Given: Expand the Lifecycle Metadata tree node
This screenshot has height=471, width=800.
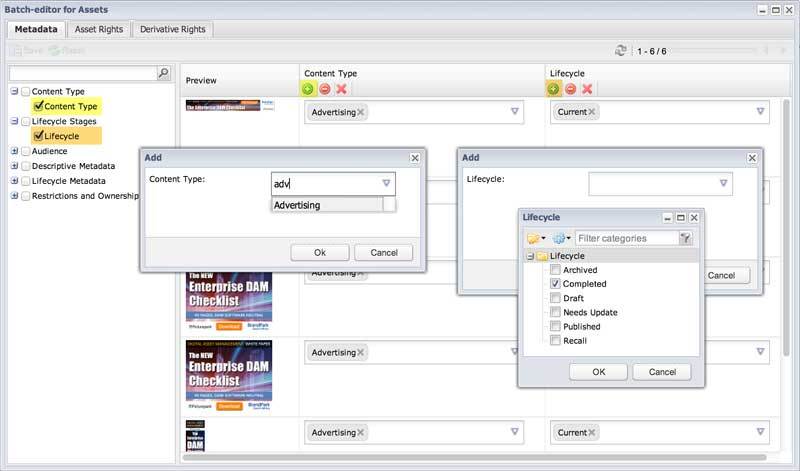Looking at the screenshot, I should pos(14,181).
